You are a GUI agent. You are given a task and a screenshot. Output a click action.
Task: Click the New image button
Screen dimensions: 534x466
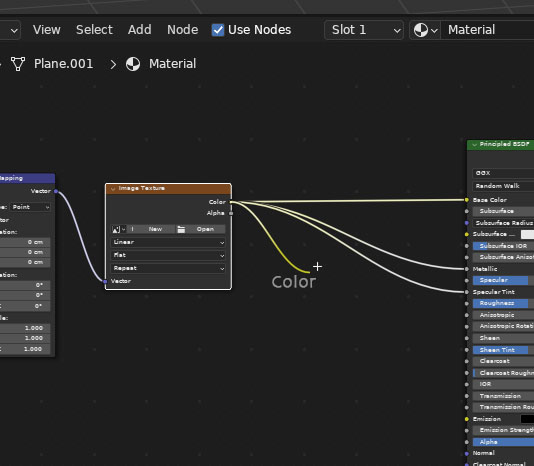click(x=155, y=229)
